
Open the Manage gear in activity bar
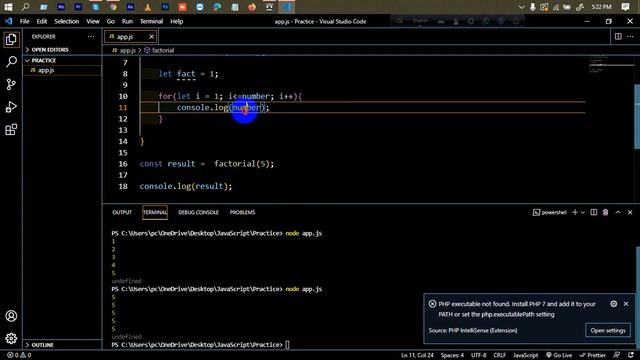[11, 338]
